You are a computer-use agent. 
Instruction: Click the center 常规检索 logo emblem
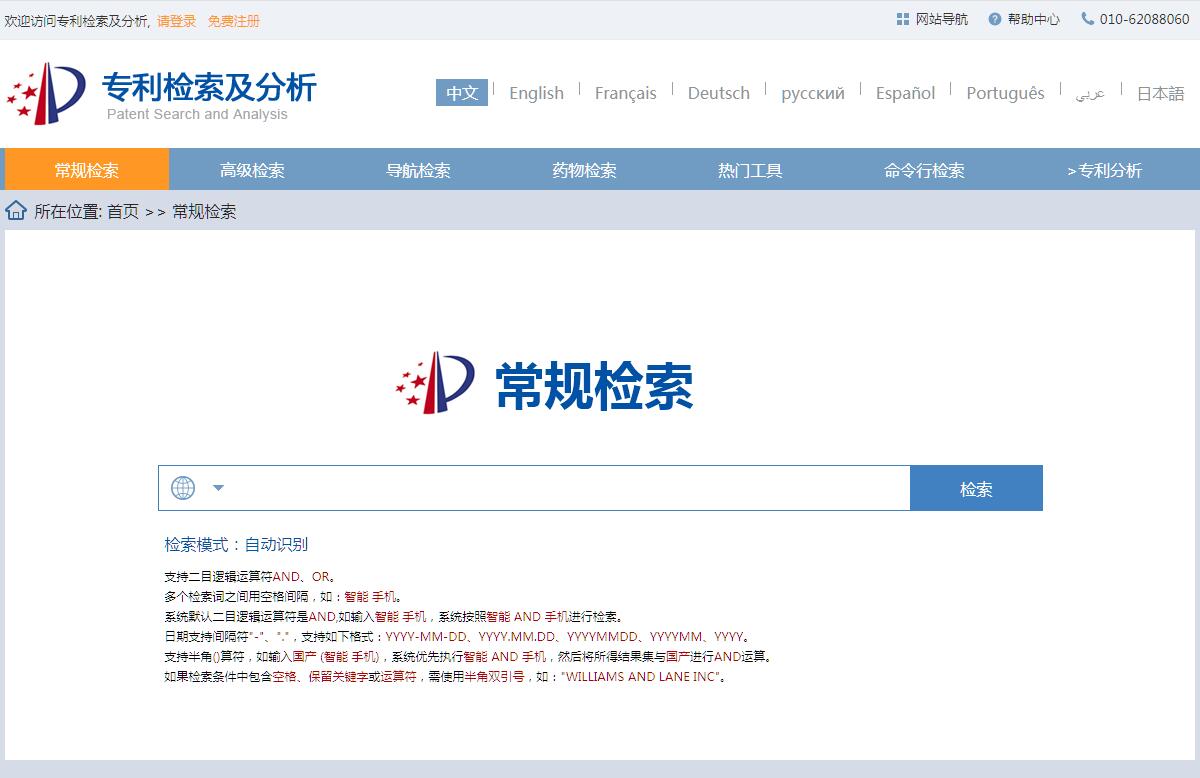click(x=435, y=381)
